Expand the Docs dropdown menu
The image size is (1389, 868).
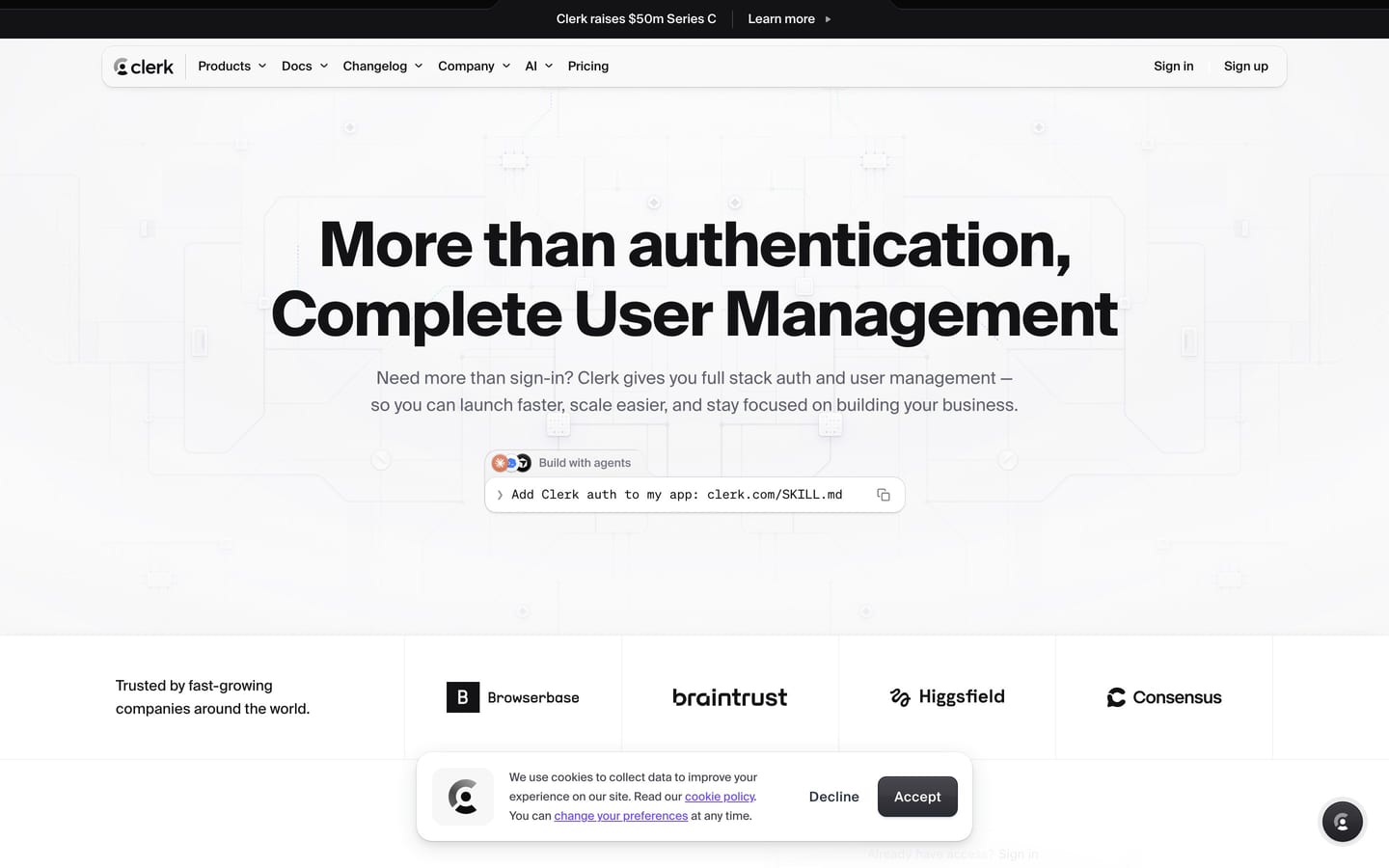(305, 67)
